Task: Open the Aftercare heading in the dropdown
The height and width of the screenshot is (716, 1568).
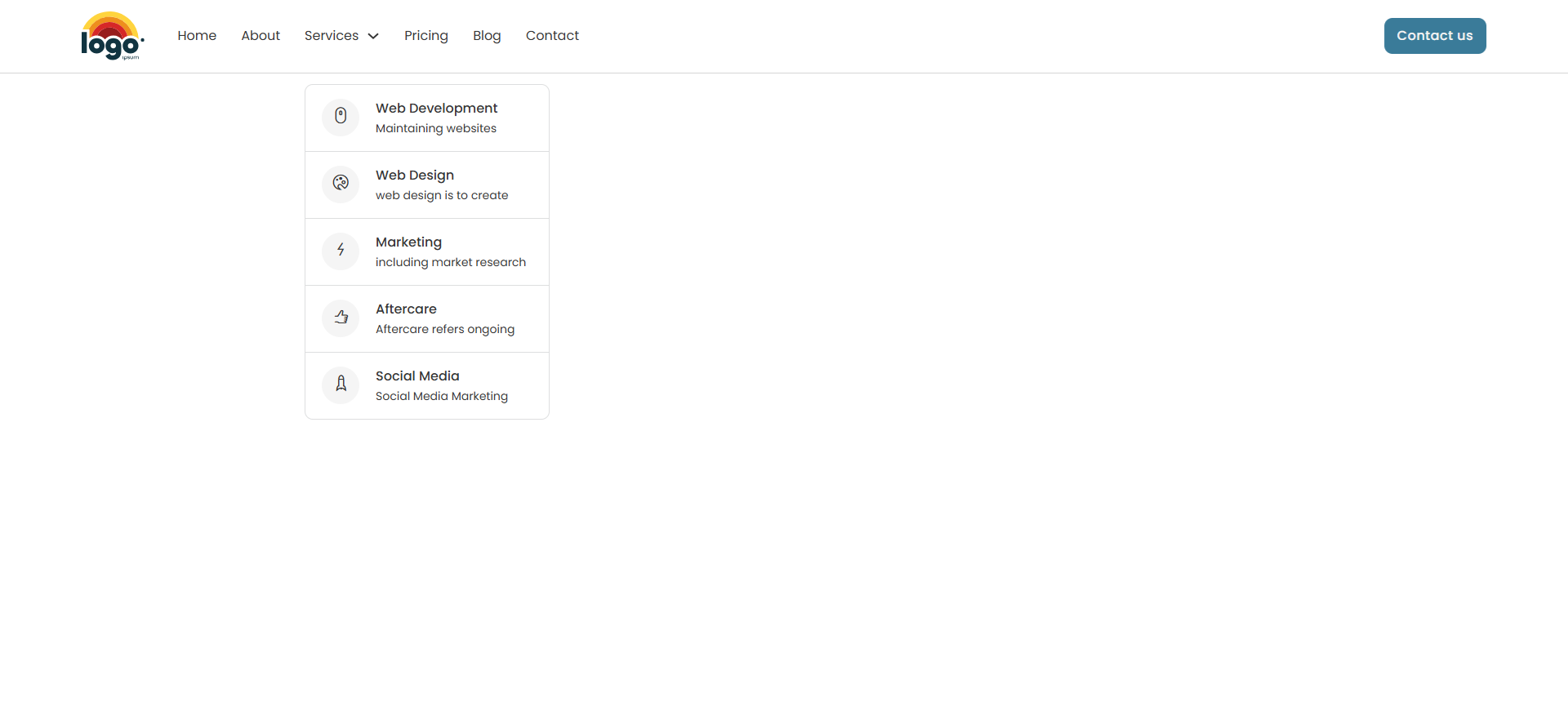Action: point(406,309)
